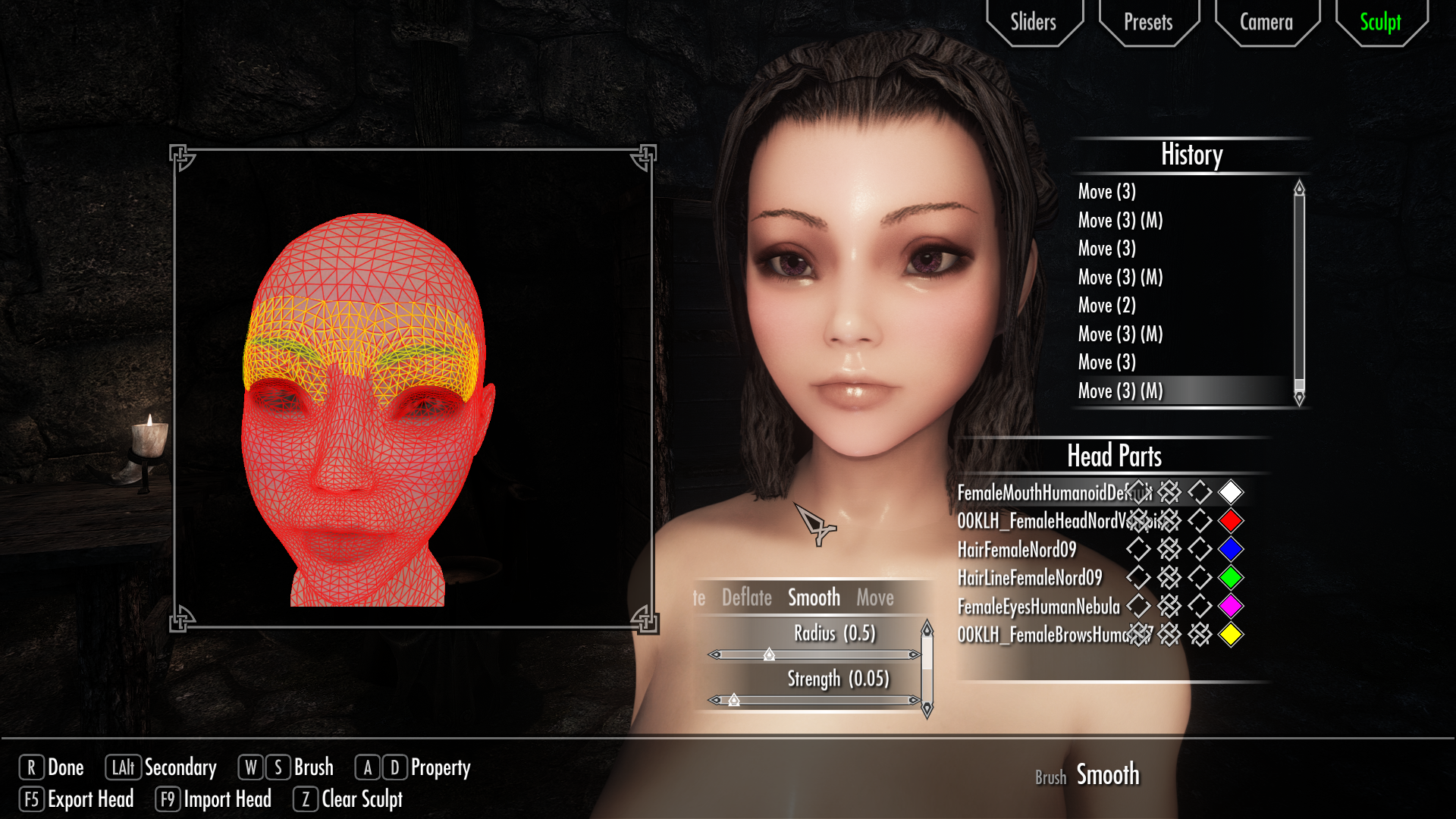Click the Z key icon
Viewport: 1456px width, 819px height.
click(x=306, y=799)
